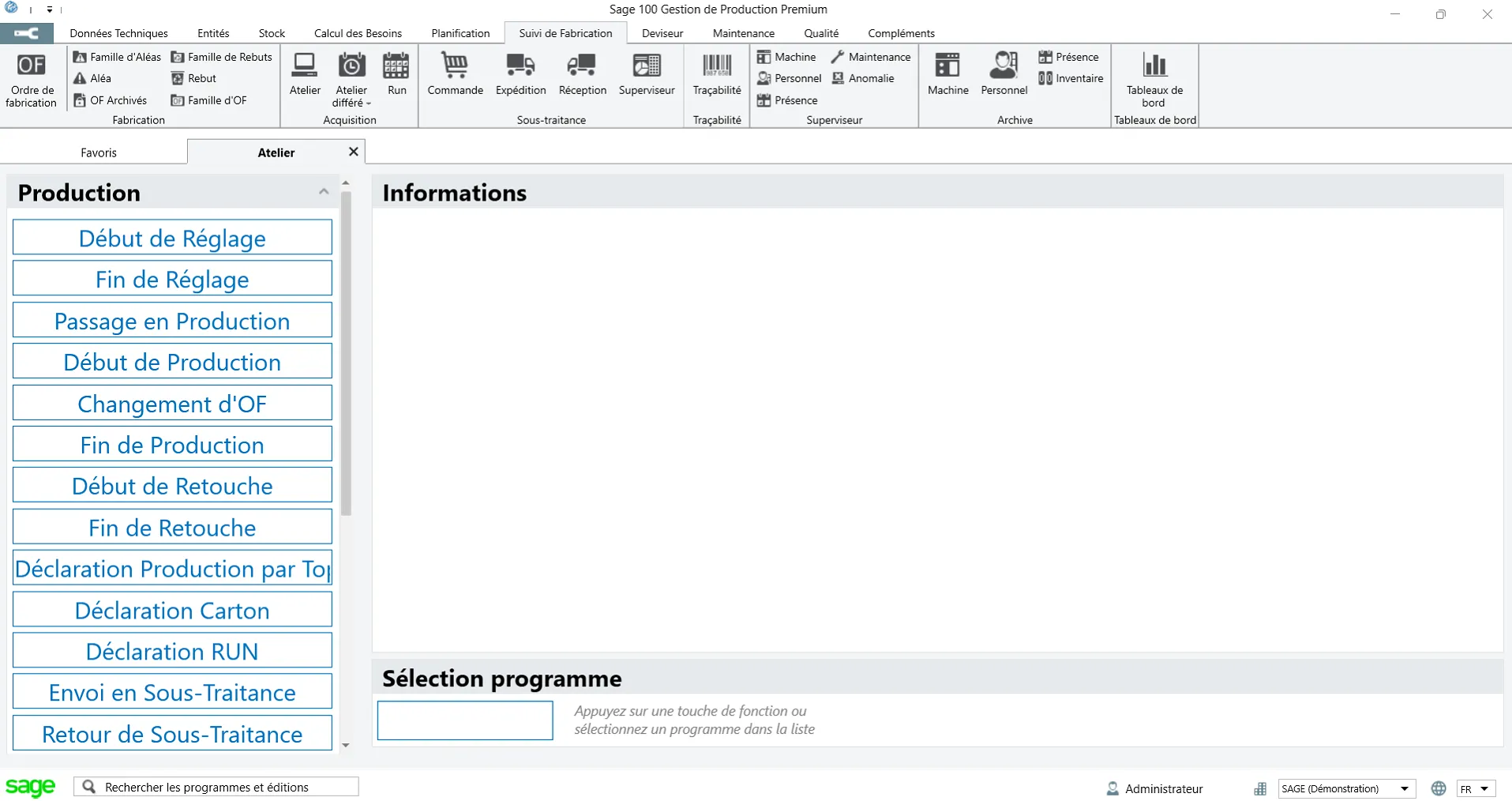Open OF Archivés list
The image size is (1512, 801).
click(x=110, y=100)
